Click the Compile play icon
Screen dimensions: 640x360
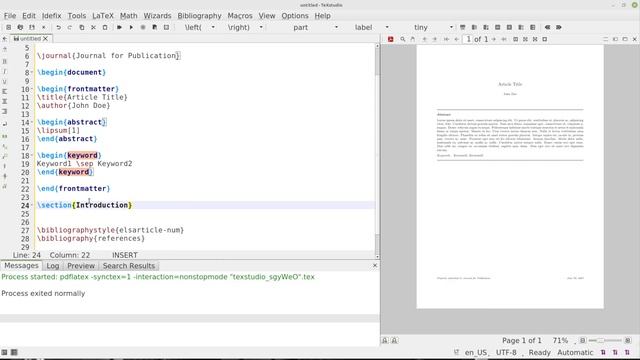coord(131,27)
